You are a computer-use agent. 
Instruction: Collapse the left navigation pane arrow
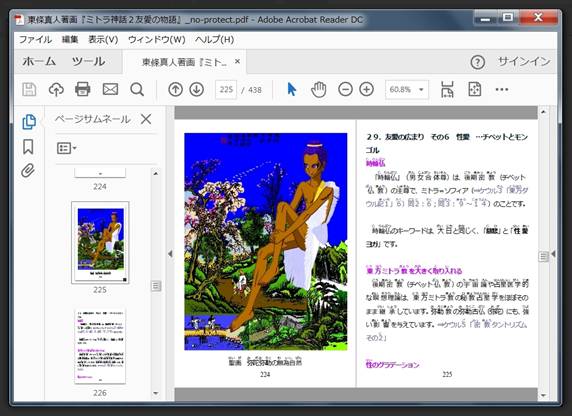[x=170, y=254]
